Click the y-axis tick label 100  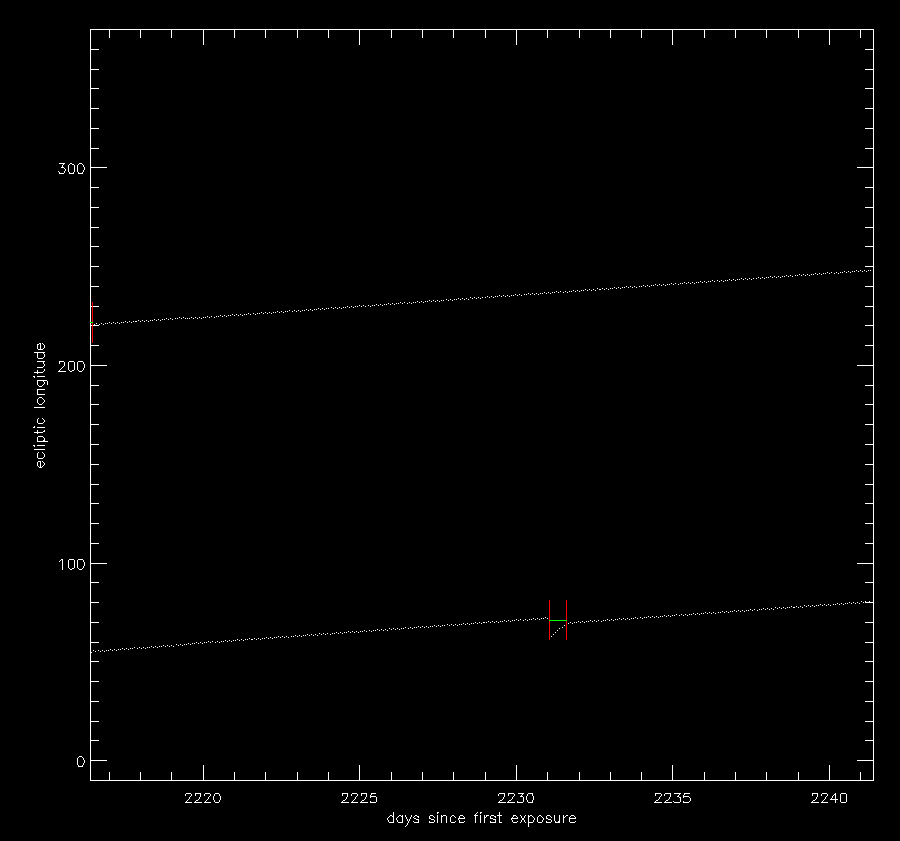tap(71, 564)
